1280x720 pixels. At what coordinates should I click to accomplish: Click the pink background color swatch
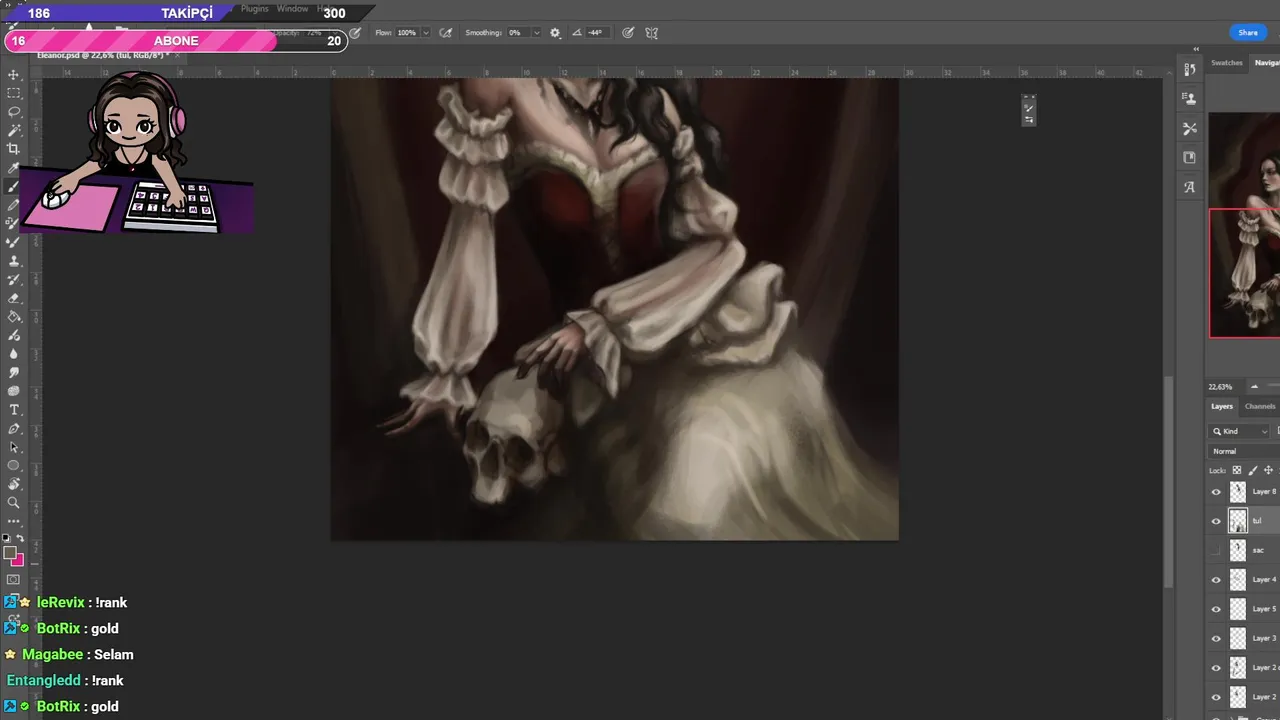point(18,560)
